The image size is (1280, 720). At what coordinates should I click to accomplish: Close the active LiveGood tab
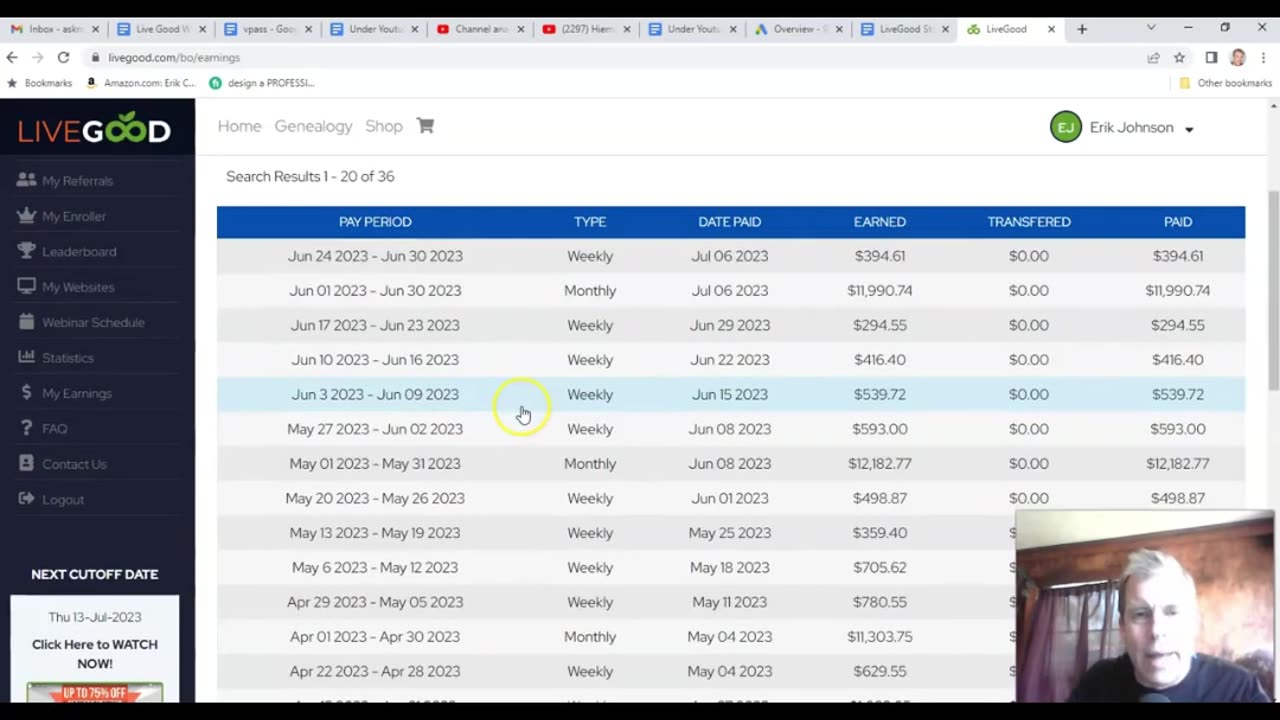pyautogui.click(x=1051, y=29)
